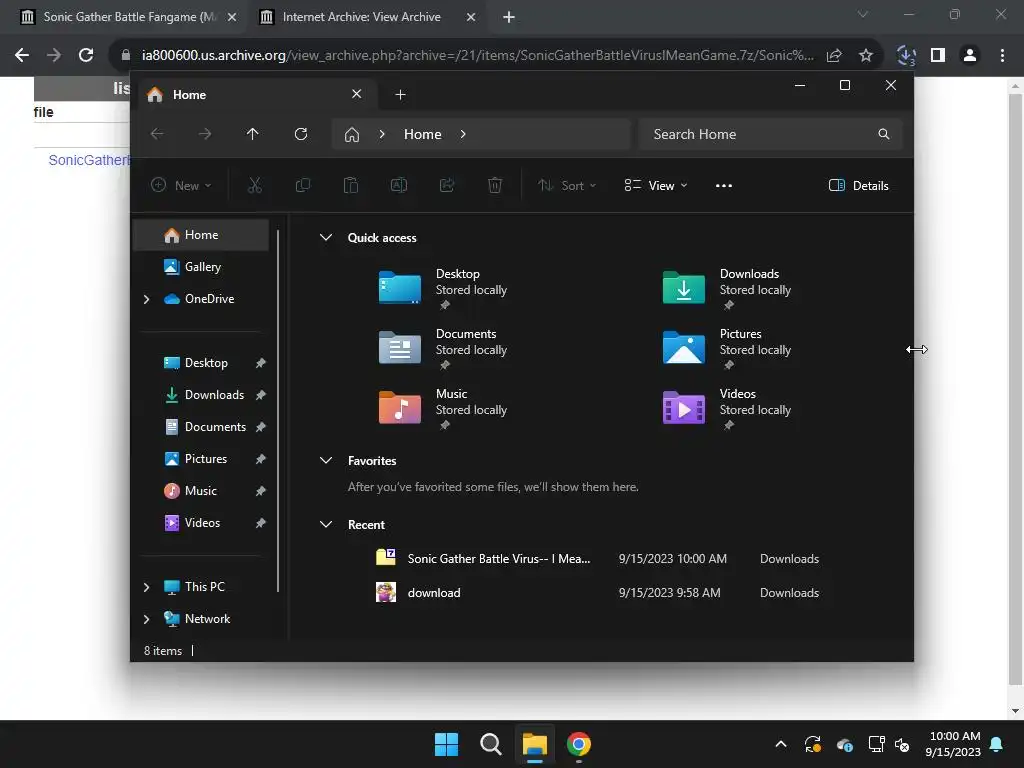Select pinned Pictures in sidebar
This screenshot has width=1024, height=768.
click(x=201, y=458)
